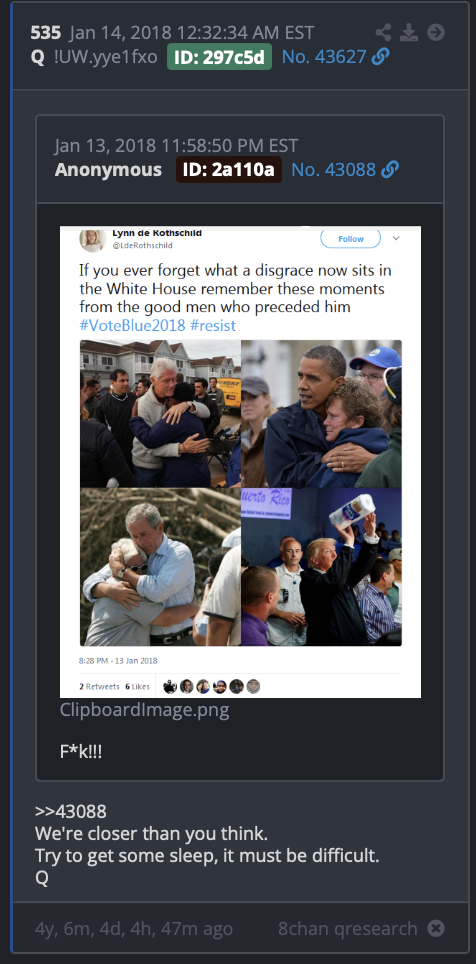476x964 pixels.
Task: Click the #VoteBlue2018 hashtag
Action: pyautogui.click(x=132, y=325)
